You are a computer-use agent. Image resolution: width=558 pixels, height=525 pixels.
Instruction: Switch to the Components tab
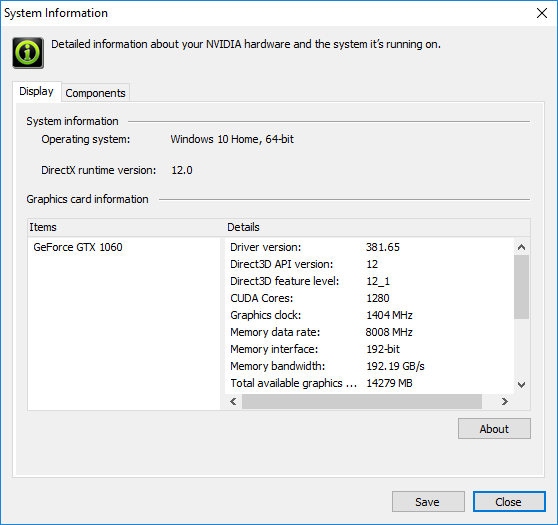pyautogui.click(x=95, y=93)
